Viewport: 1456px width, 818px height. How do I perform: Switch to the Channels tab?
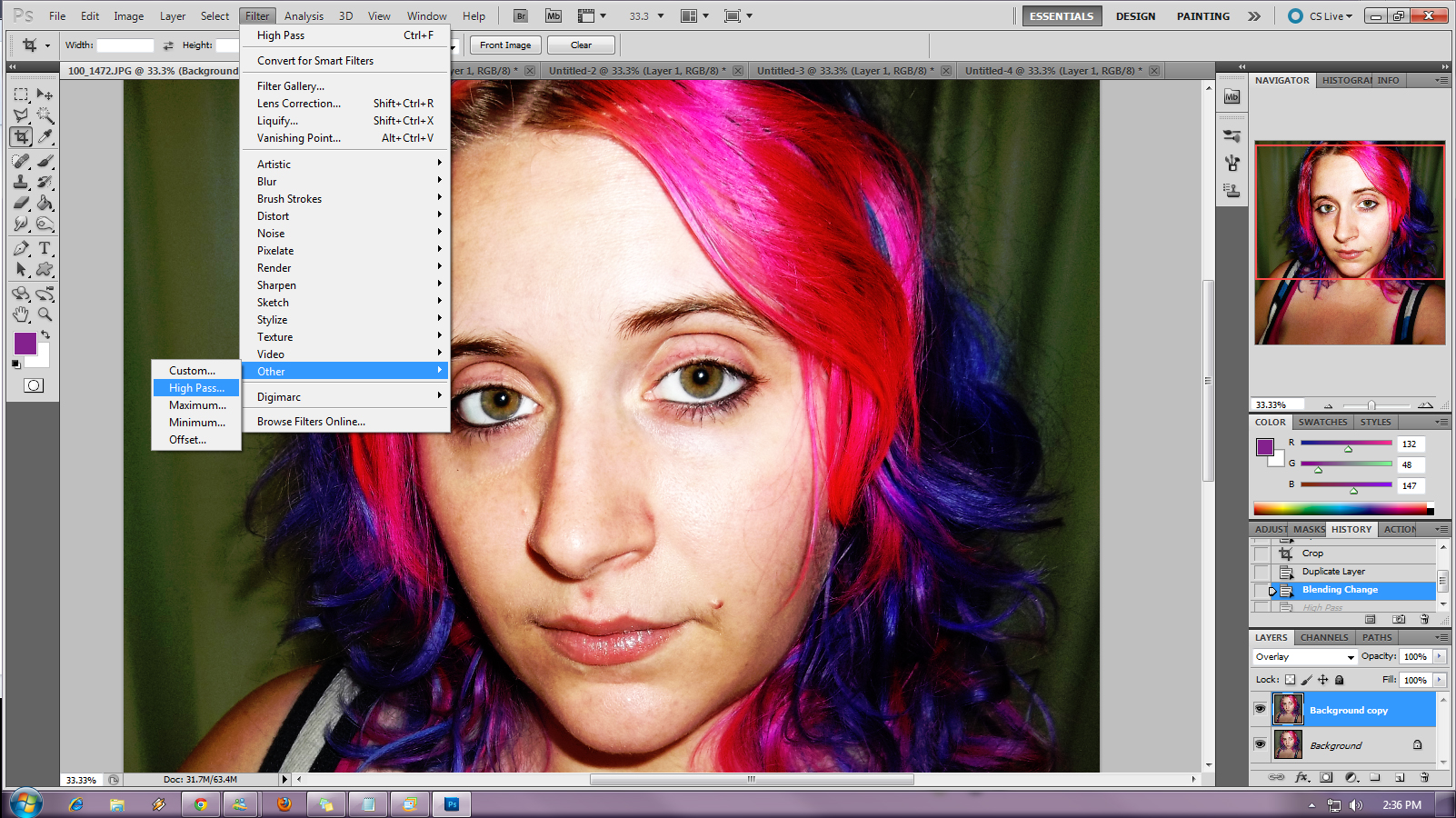tap(1323, 638)
